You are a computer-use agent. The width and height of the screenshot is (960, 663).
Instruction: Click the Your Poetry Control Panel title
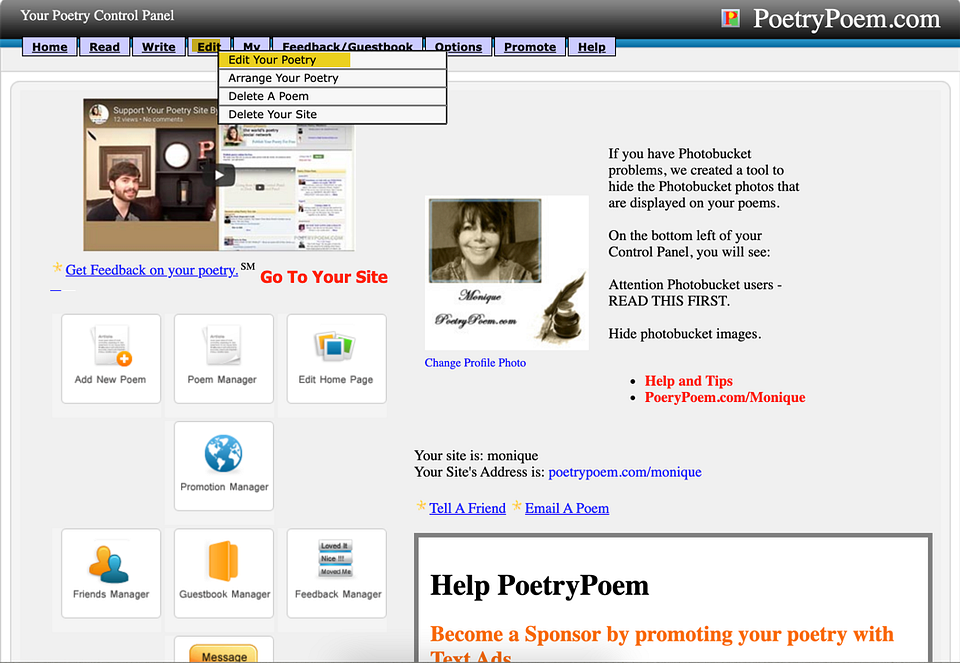pos(97,15)
